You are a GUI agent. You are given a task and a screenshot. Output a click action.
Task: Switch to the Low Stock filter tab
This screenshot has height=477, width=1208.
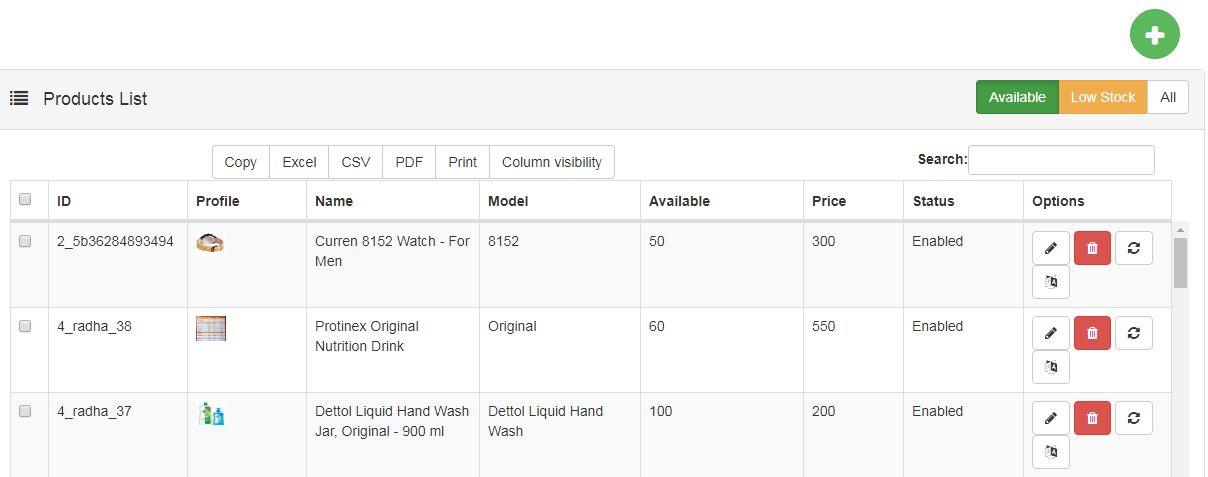click(x=1103, y=97)
